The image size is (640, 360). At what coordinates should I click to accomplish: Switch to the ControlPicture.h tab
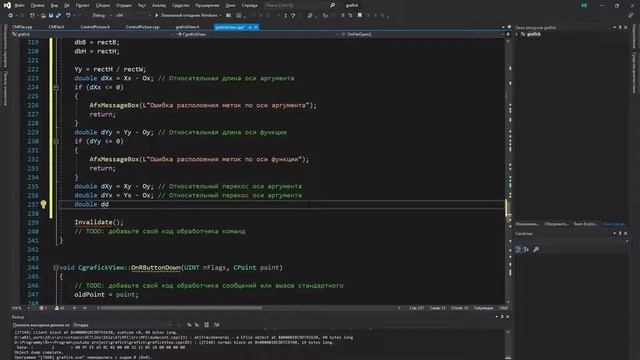[x=95, y=27]
